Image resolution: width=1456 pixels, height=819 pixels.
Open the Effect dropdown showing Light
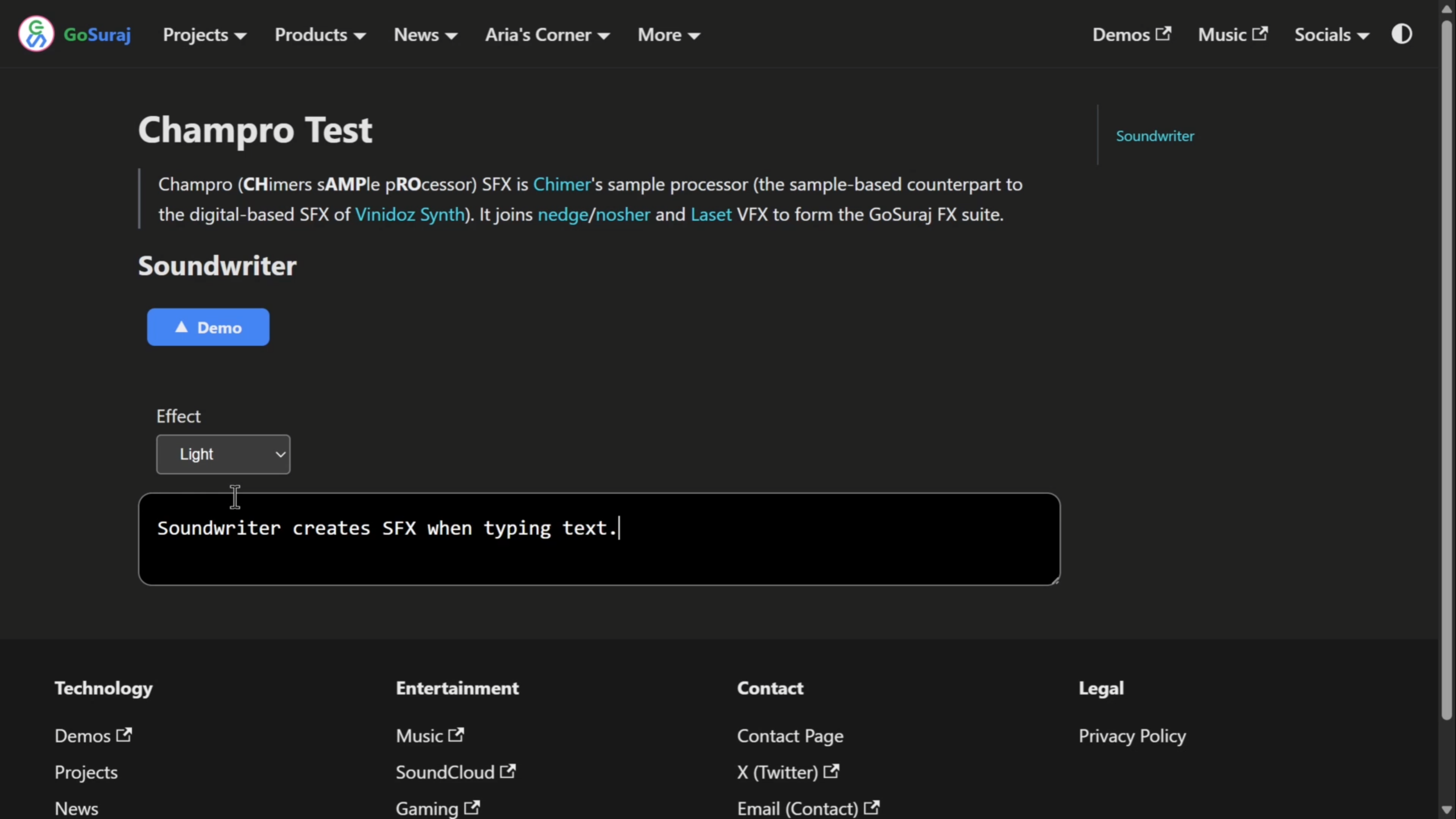tap(223, 454)
